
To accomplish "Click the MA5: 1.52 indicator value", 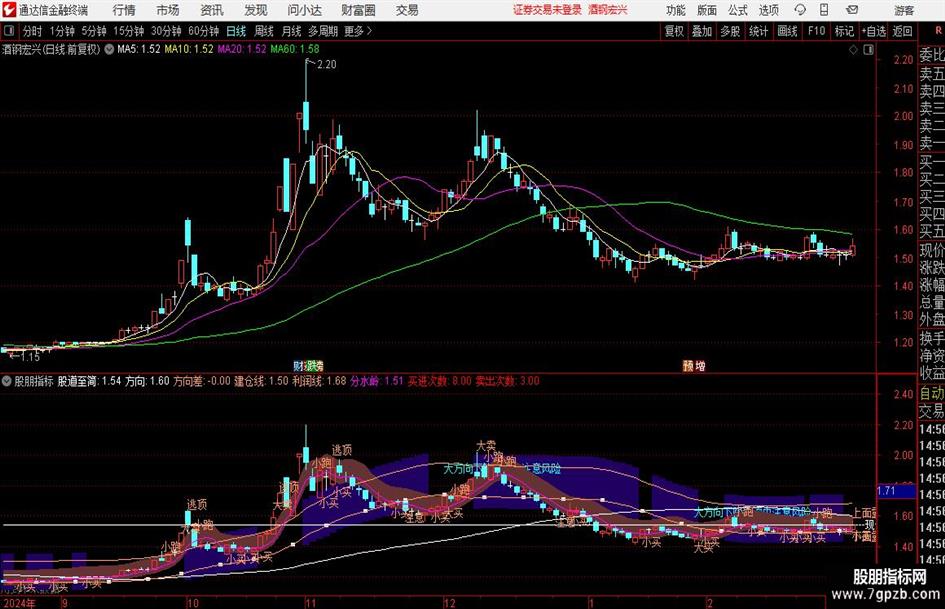I will coord(139,49).
